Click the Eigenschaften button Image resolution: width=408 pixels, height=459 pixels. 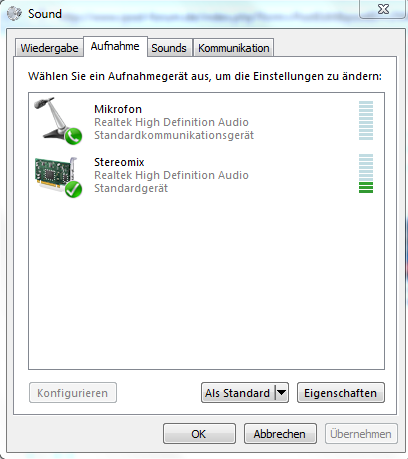341,393
